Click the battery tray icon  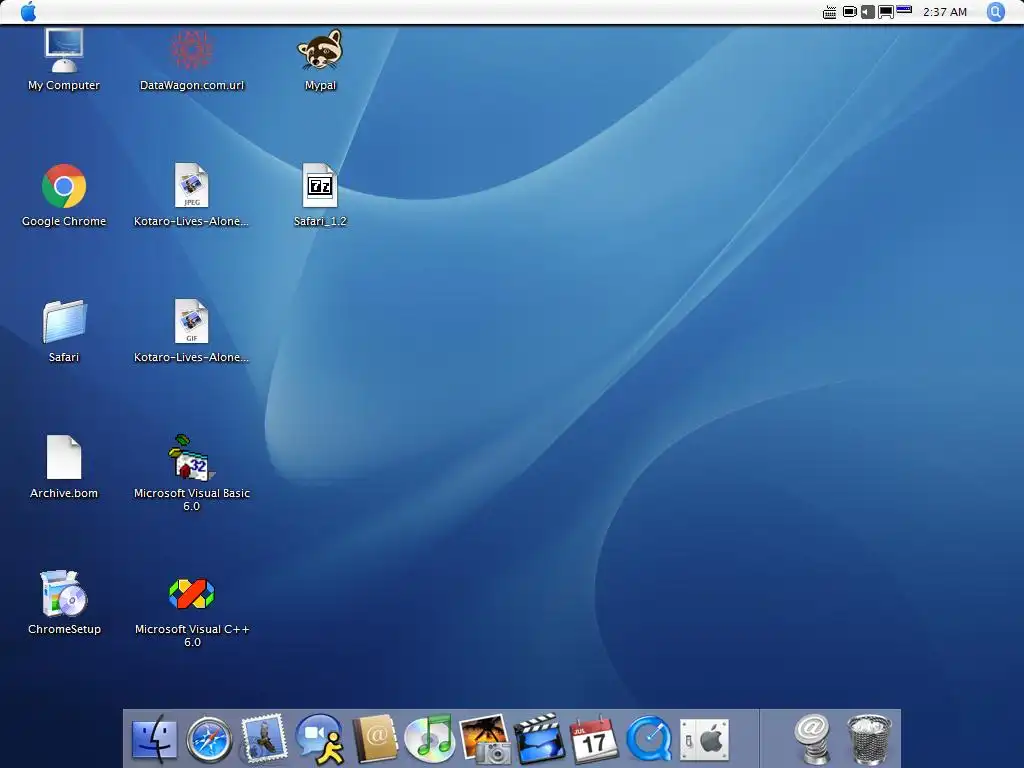(x=850, y=12)
